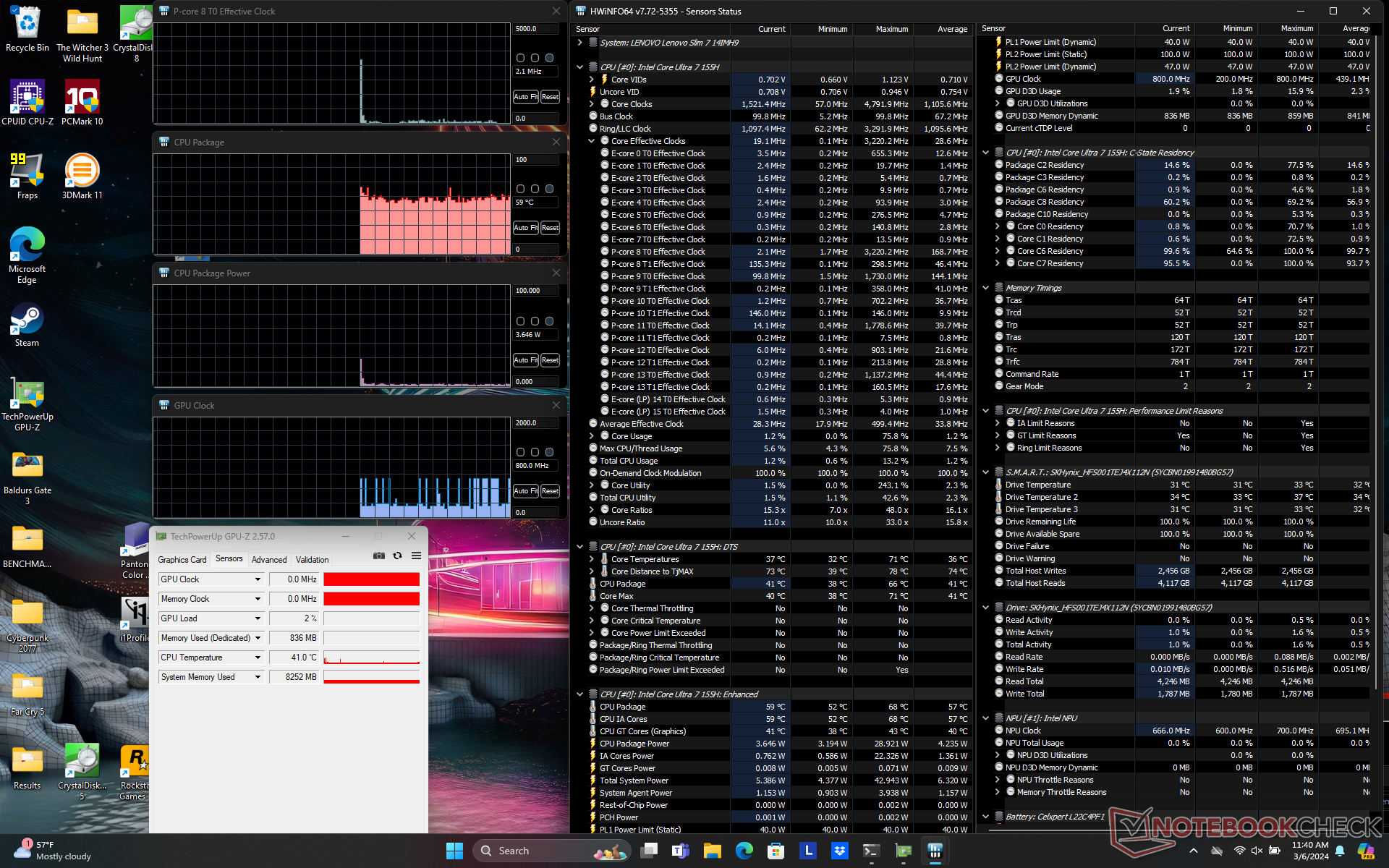Open TechPowerUp GPU-Z desktop shortcut

tap(27, 403)
